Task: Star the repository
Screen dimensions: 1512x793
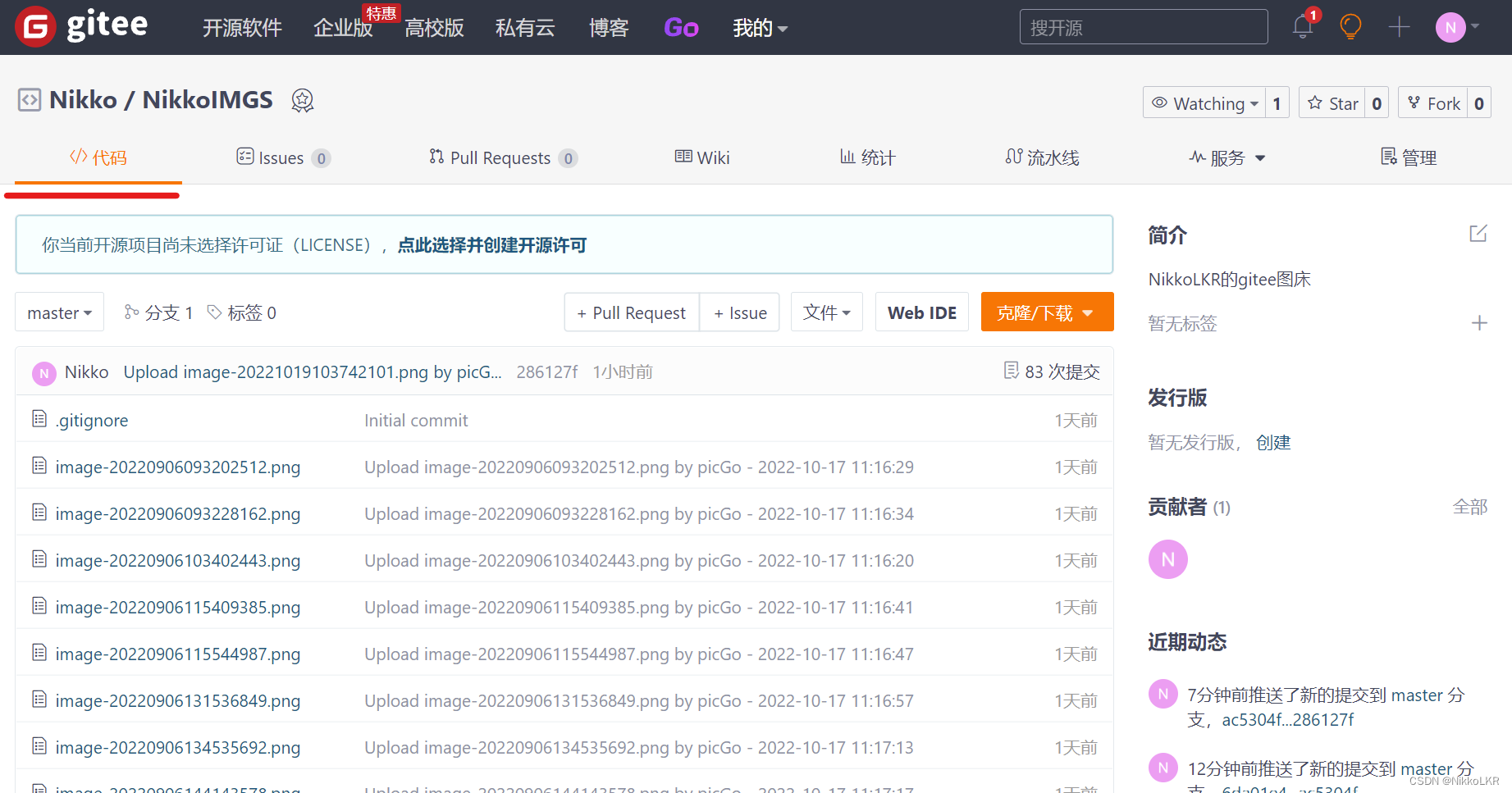Action: (x=1332, y=103)
